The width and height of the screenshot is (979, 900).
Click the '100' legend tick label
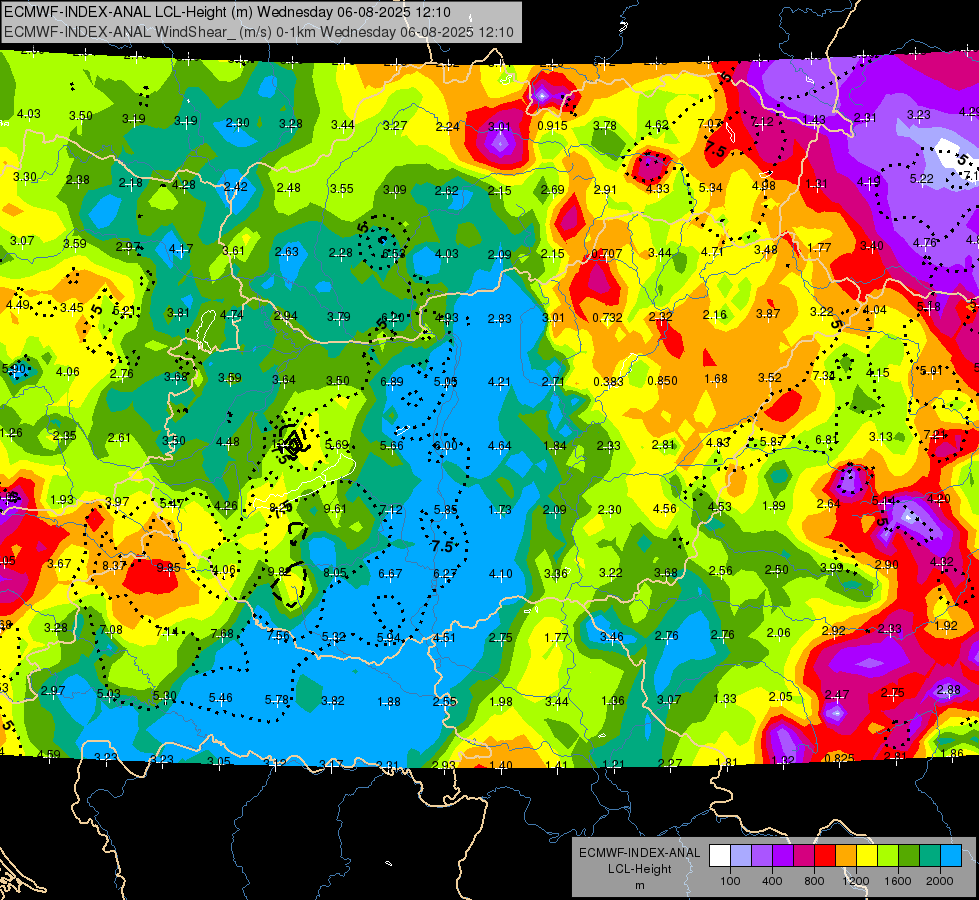(x=730, y=881)
